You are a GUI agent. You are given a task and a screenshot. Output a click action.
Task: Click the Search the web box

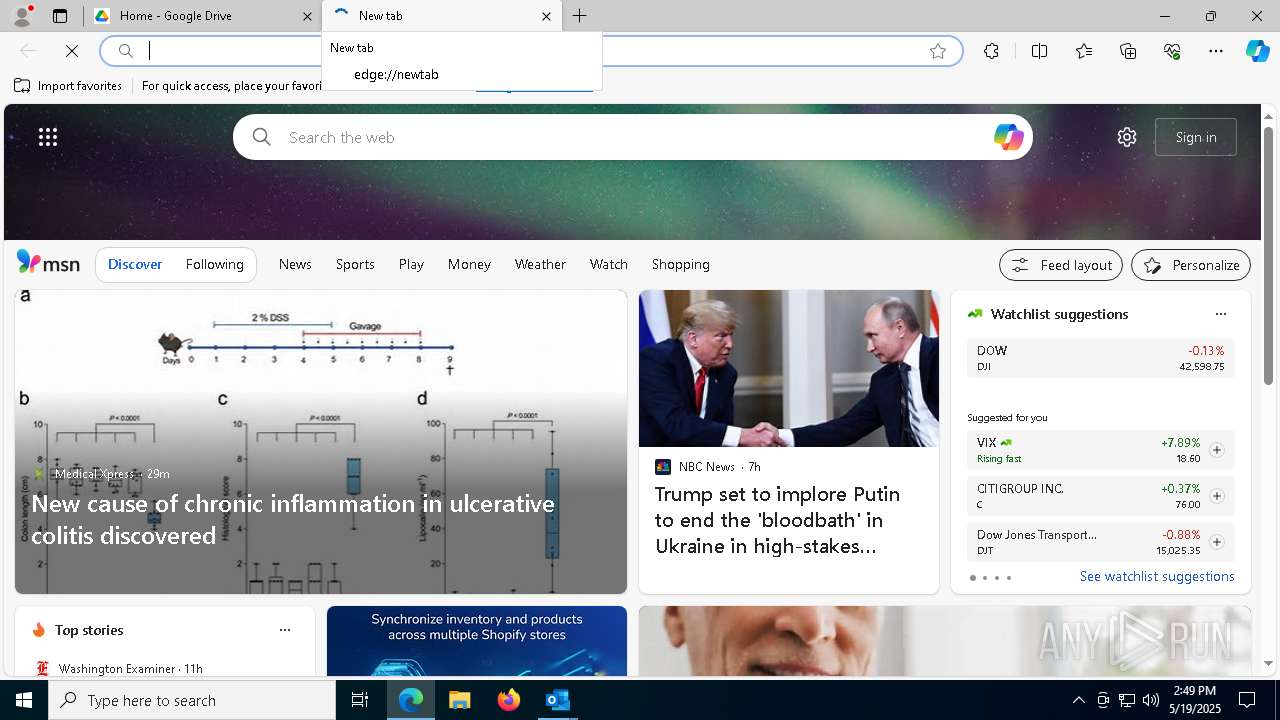tap(632, 137)
